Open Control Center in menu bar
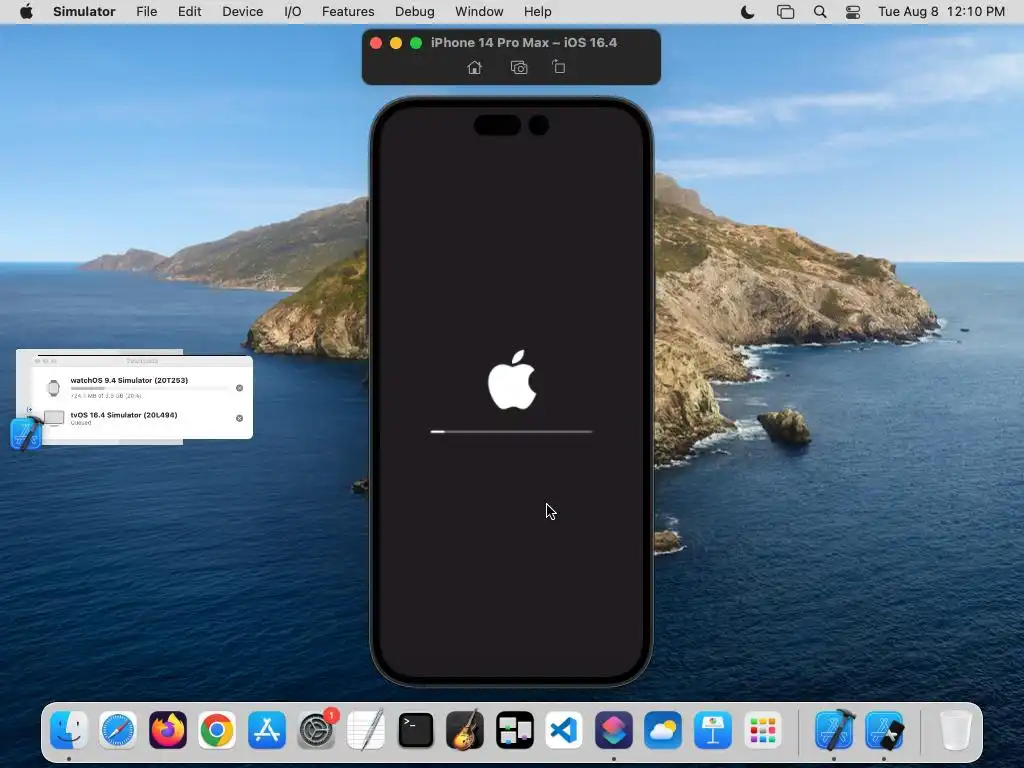Screen dimensions: 1024x768 coord(853,12)
